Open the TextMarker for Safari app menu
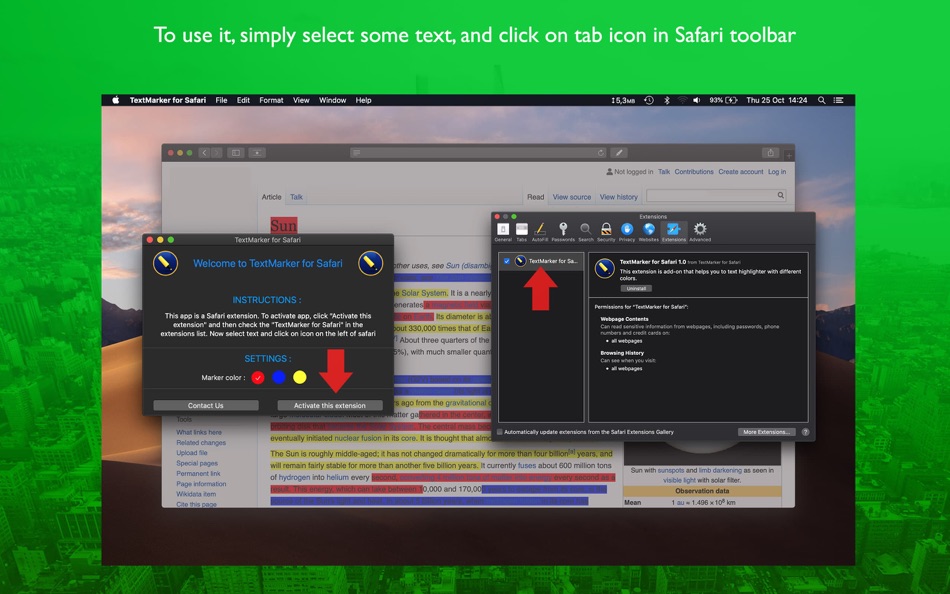This screenshot has width=950, height=594. point(168,100)
